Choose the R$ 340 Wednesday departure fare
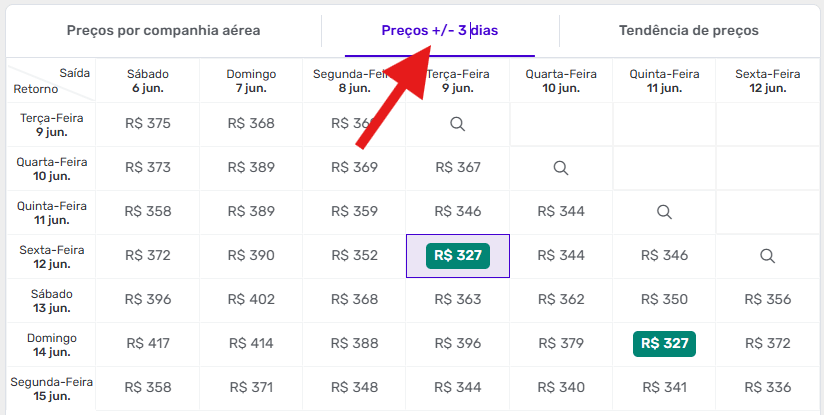Screen dimensions: 824x415 [x=561, y=387]
